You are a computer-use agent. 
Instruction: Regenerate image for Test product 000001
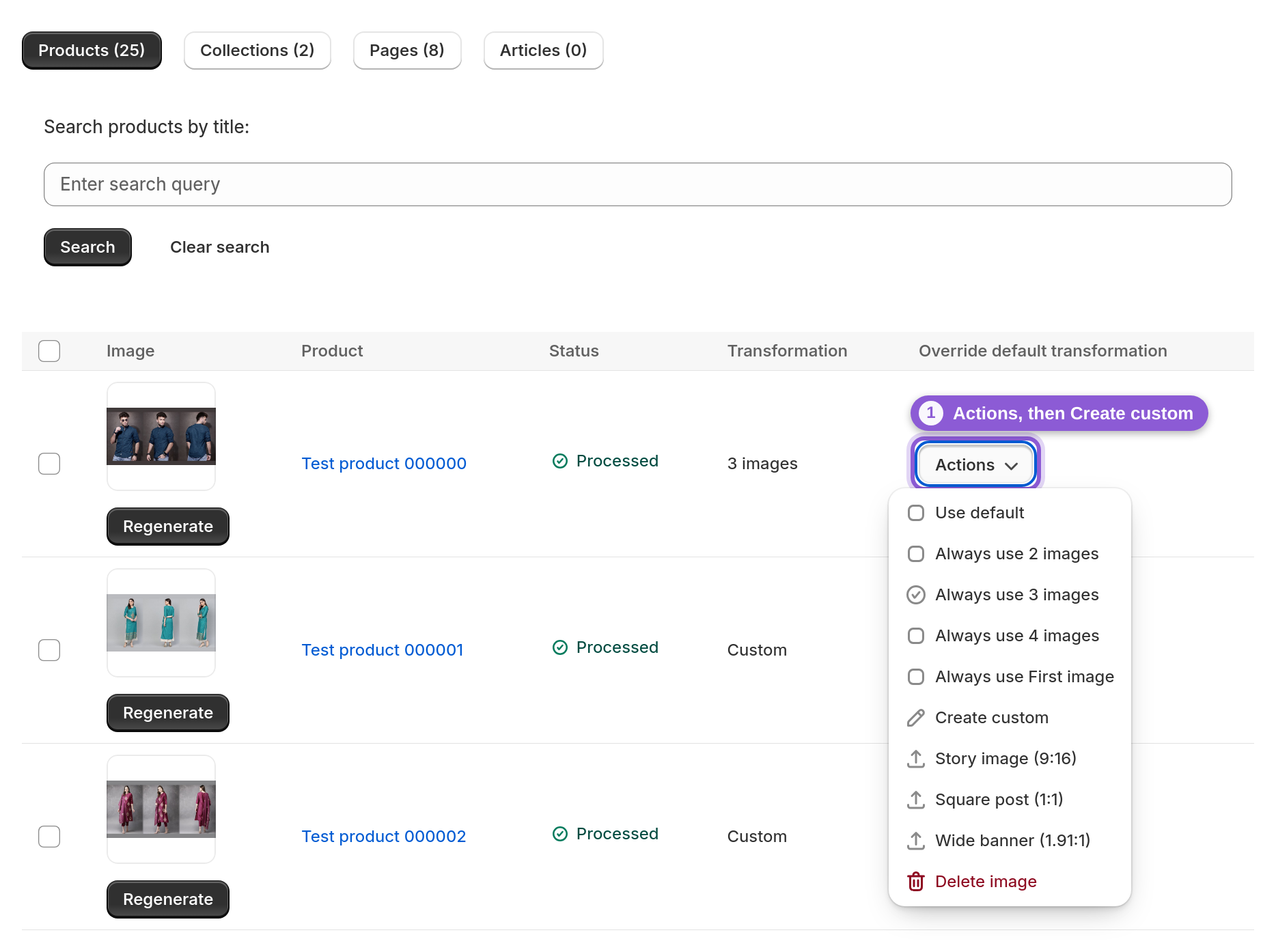pyautogui.click(x=168, y=713)
